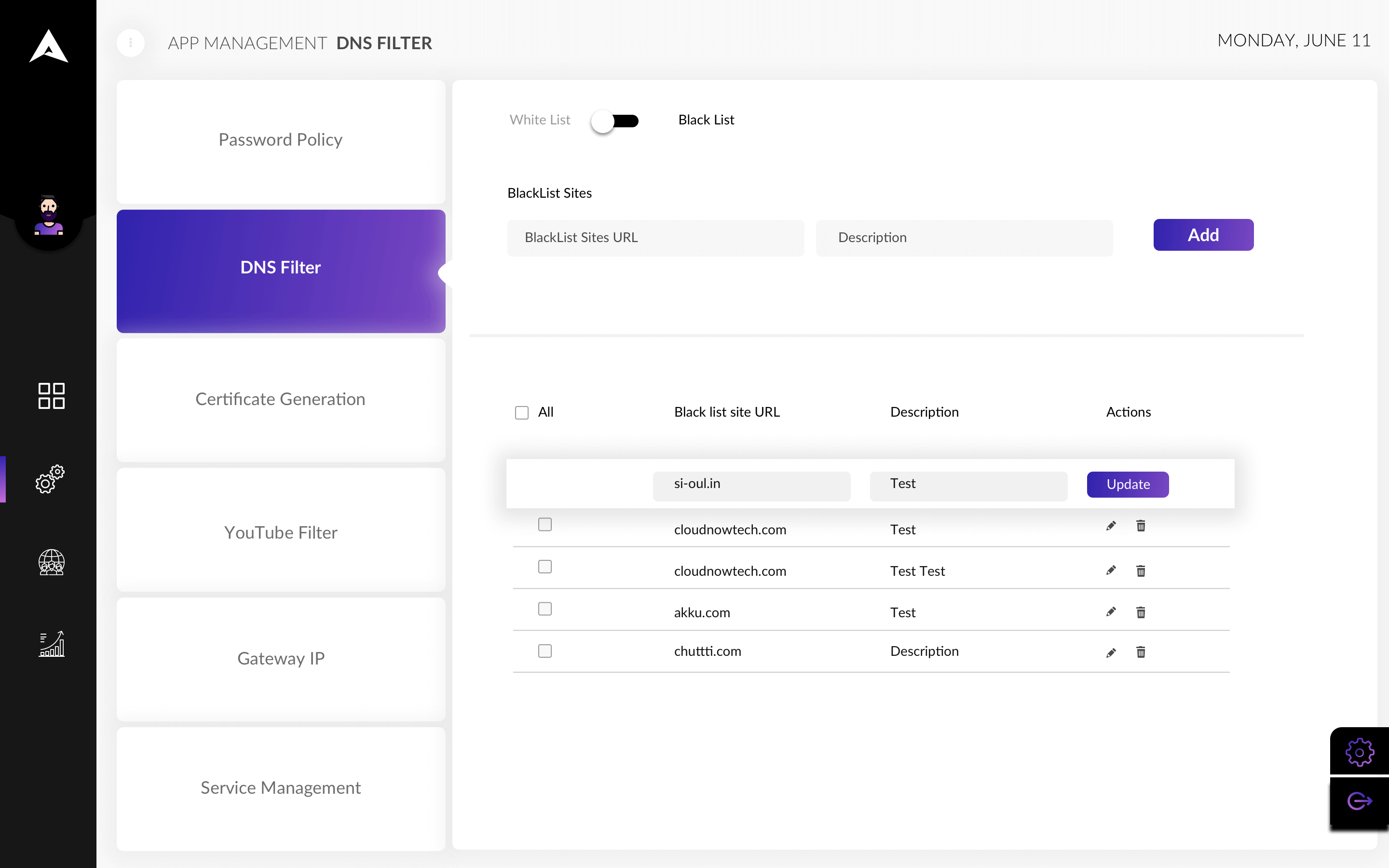Click the delete trash icon for akku.com
Image resolution: width=1389 pixels, height=868 pixels.
(1141, 611)
